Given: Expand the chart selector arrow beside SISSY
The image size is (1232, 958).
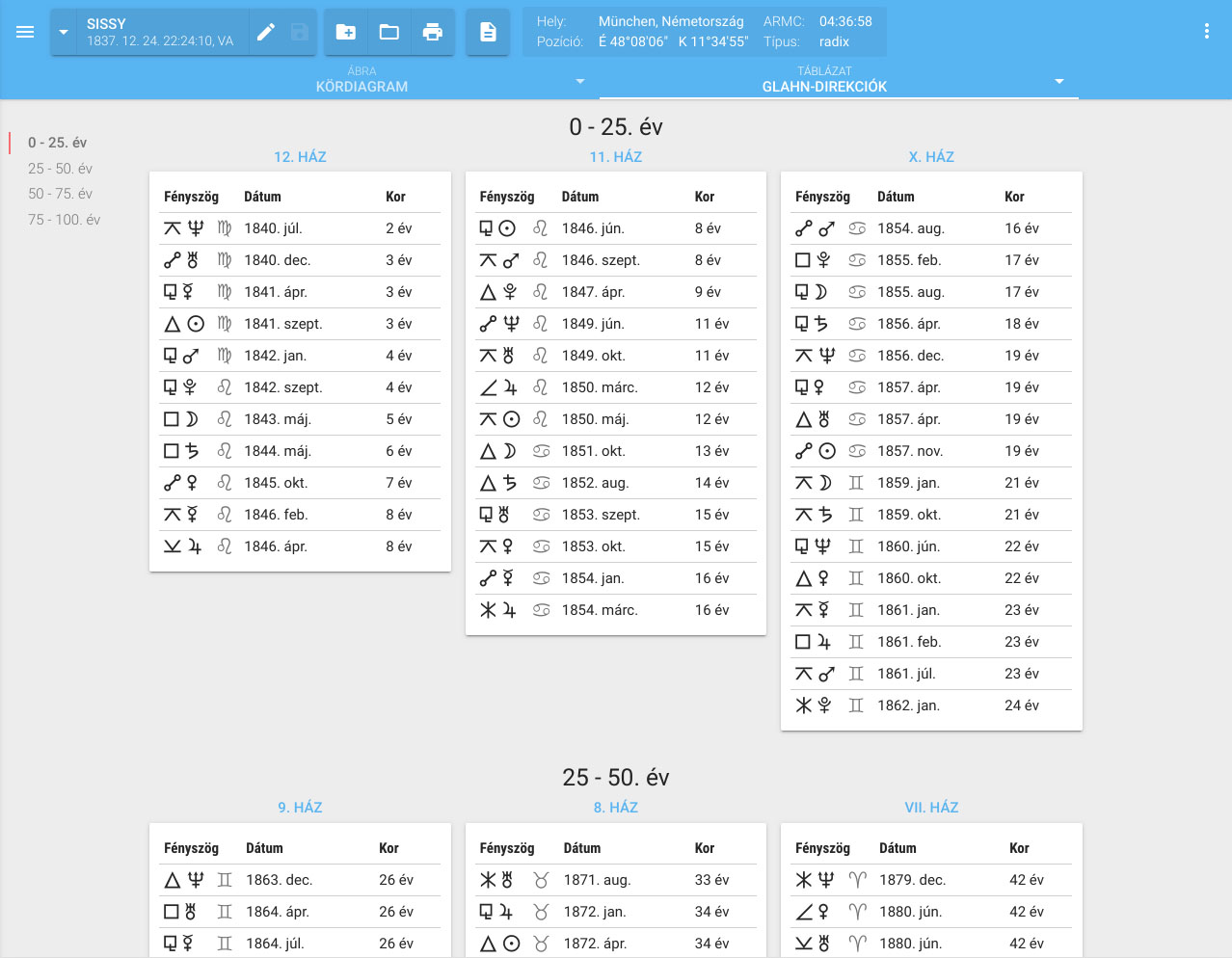Looking at the screenshot, I should coord(64,32).
